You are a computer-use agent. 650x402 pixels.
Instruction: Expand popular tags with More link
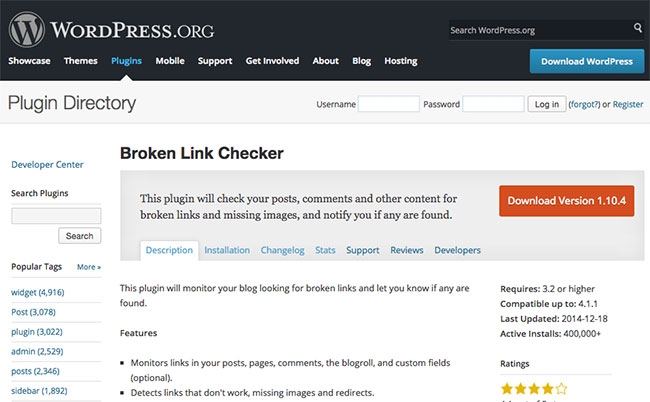tap(89, 267)
